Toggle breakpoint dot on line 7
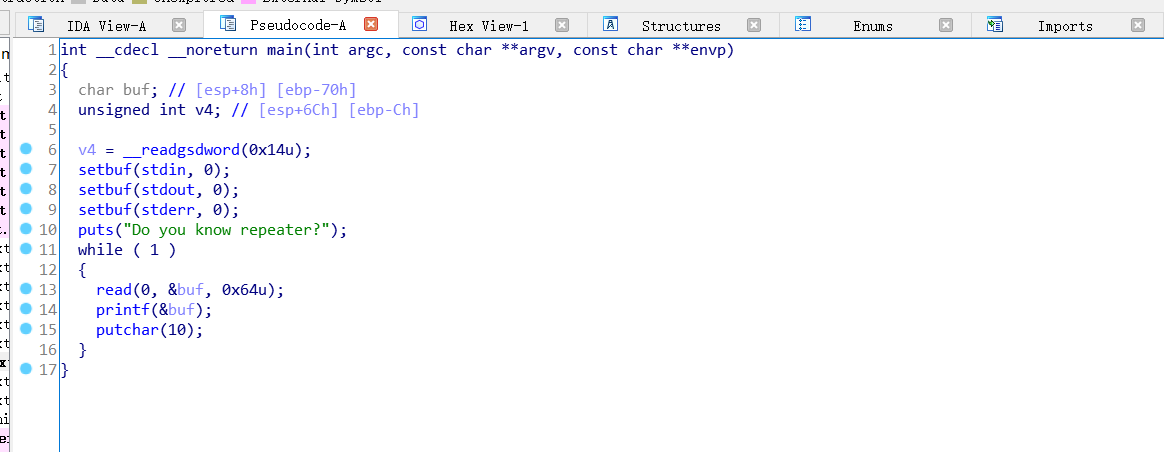The image size is (1164, 452). (x=27, y=168)
